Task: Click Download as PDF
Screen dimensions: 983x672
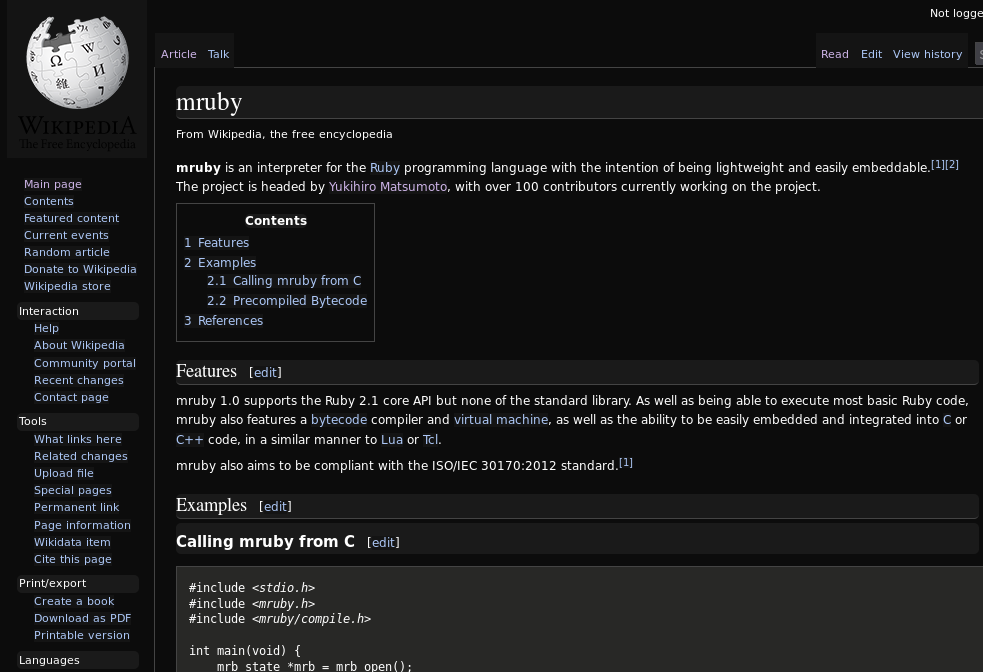Action: point(82,618)
